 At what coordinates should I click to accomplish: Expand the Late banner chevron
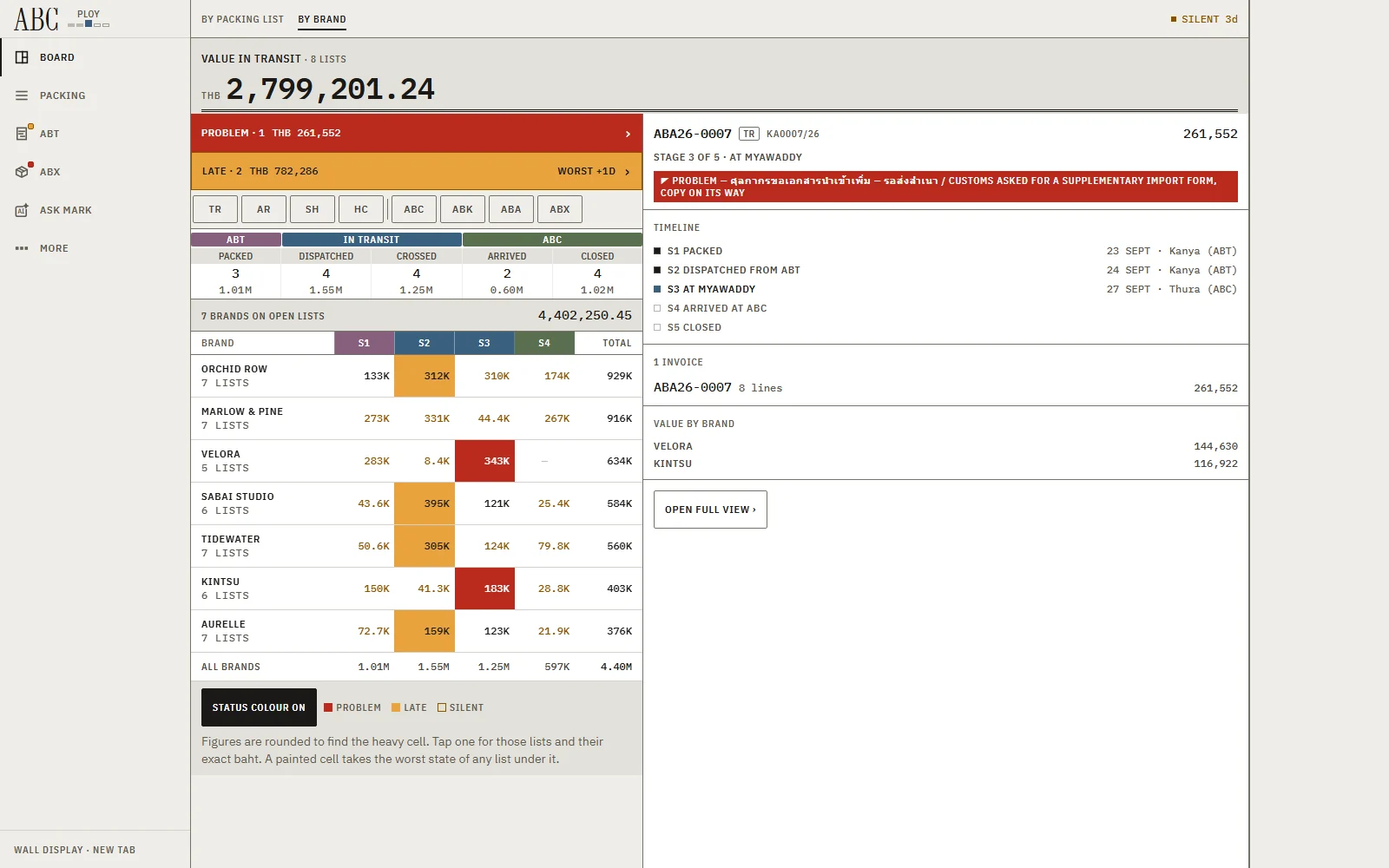[628, 172]
